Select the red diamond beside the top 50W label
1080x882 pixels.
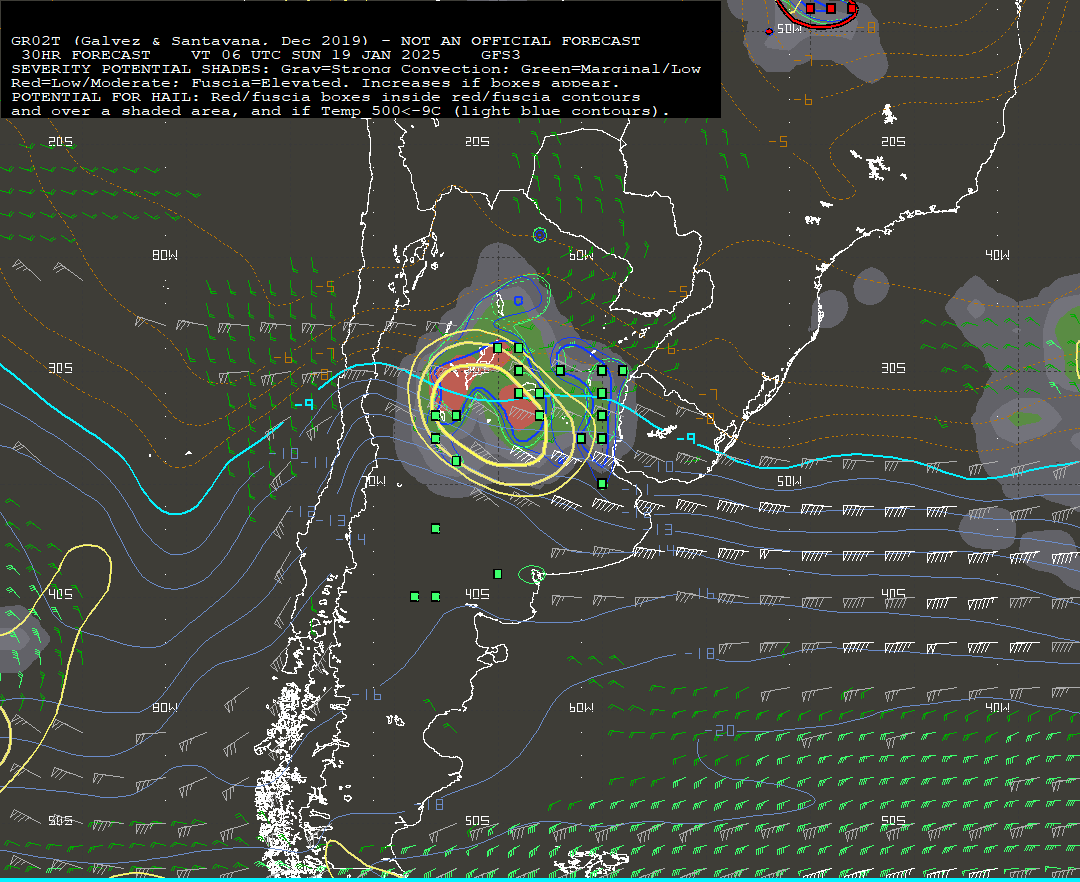click(x=769, y=31)
